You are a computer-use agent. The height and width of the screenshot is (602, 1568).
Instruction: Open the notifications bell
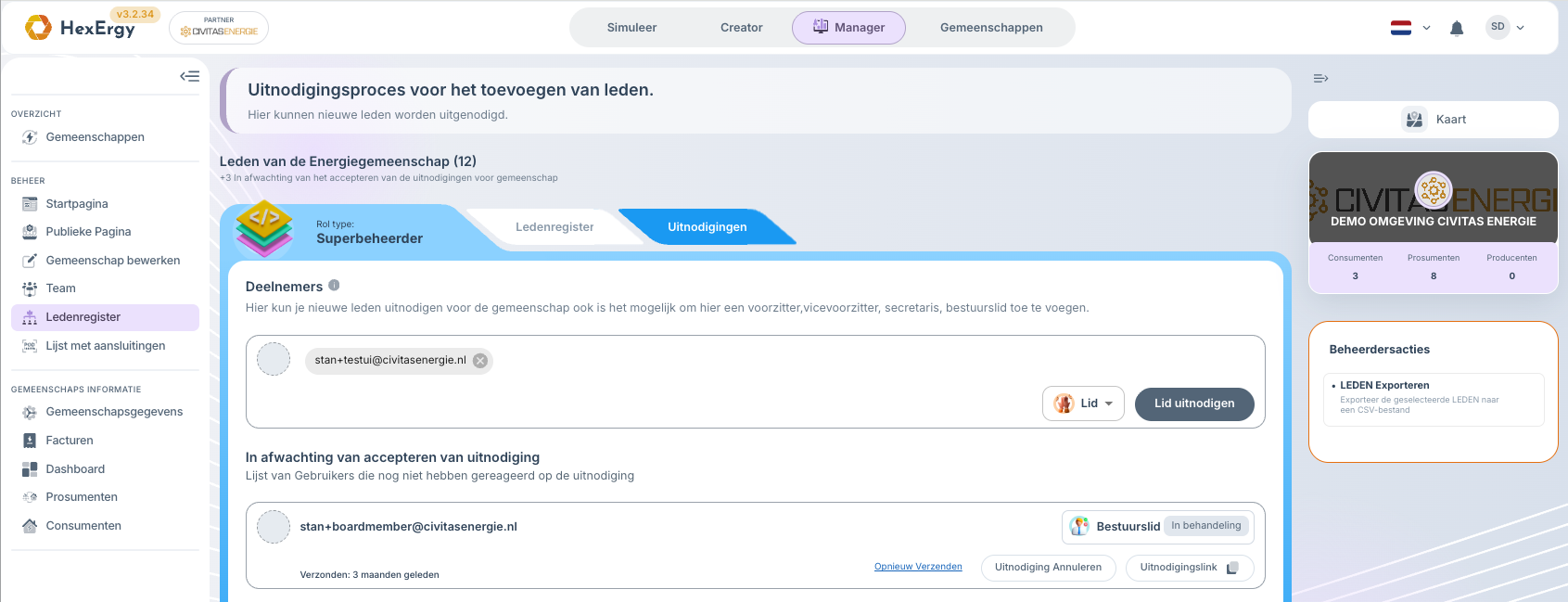pos(1457,28)
